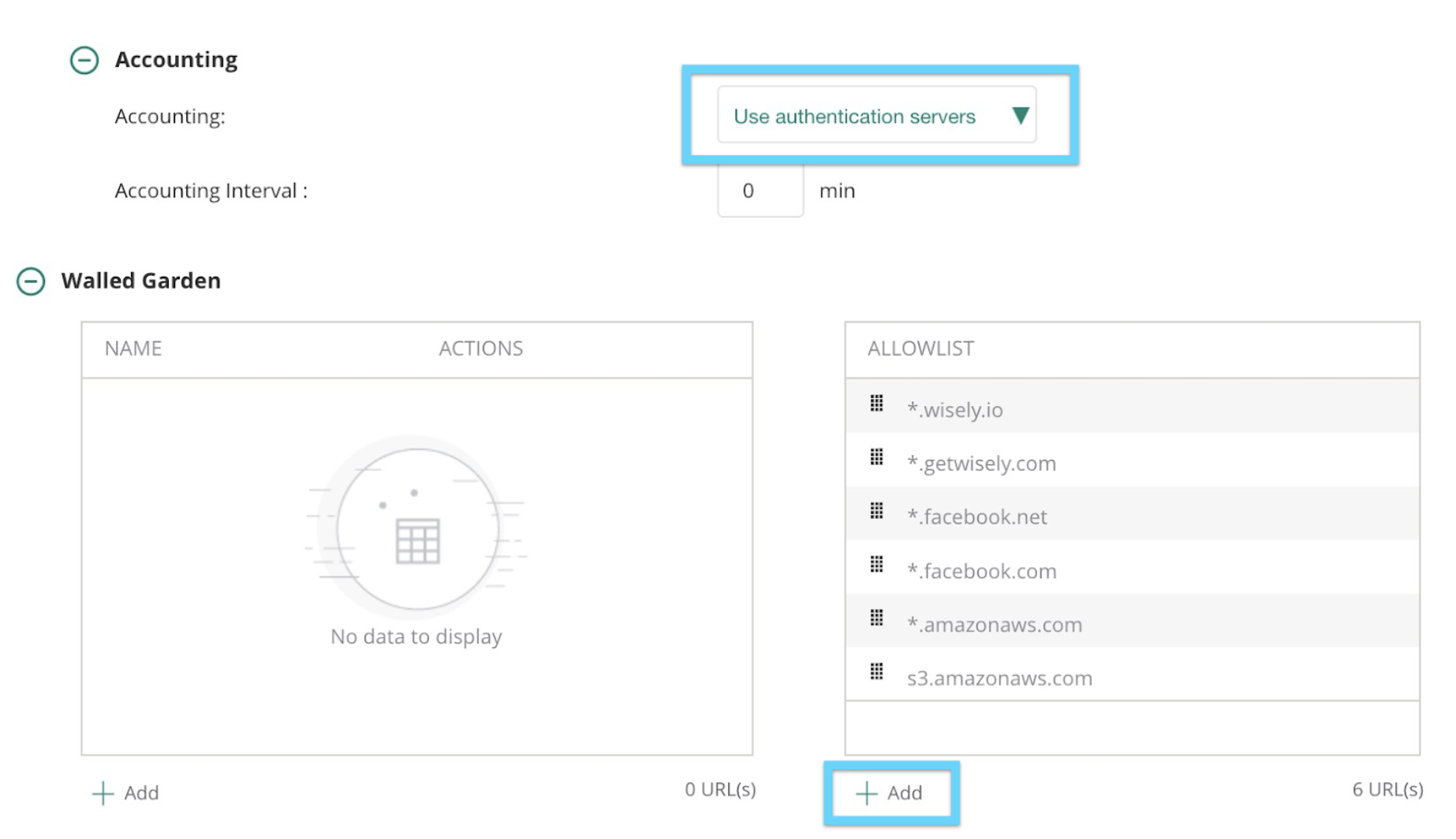Click drag handle icon beside s3.amazonaws.com
This screenshot has height=839, width=1456.
click(876, 671)
